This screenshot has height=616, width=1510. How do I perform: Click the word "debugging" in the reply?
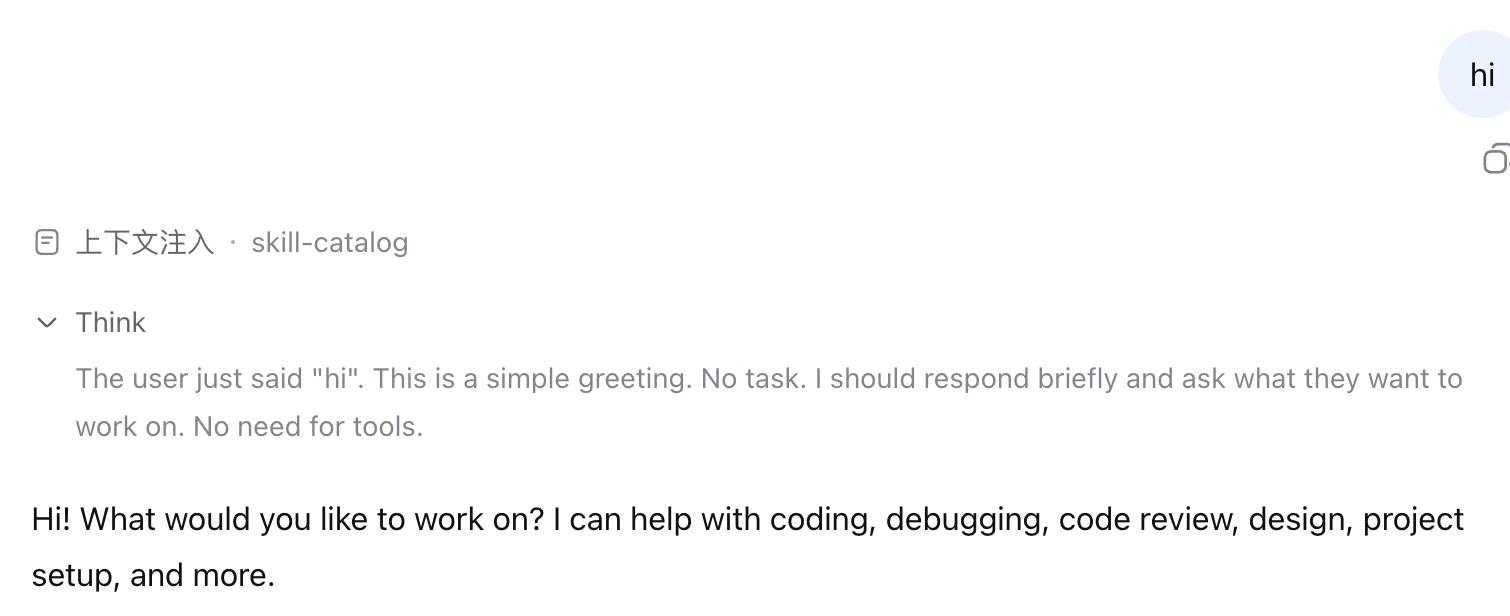[967, 519]
